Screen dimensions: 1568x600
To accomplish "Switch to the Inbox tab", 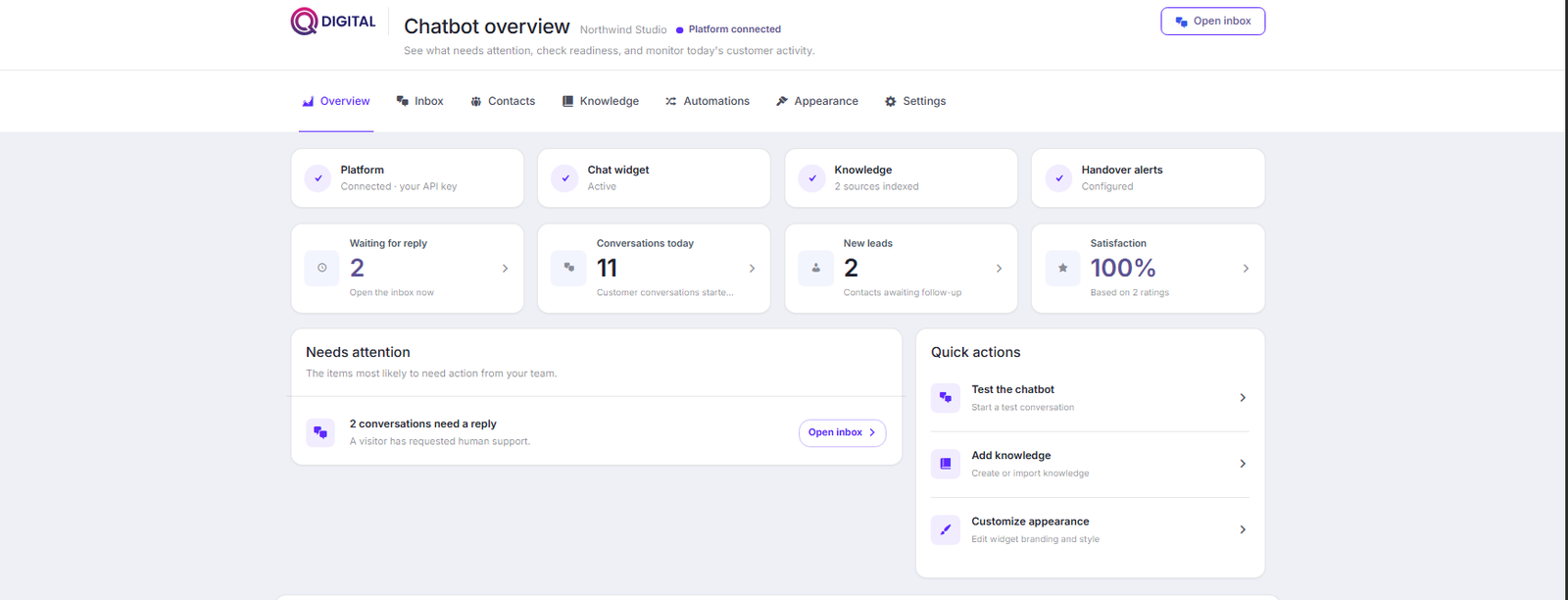I will [x=419, y=101].
